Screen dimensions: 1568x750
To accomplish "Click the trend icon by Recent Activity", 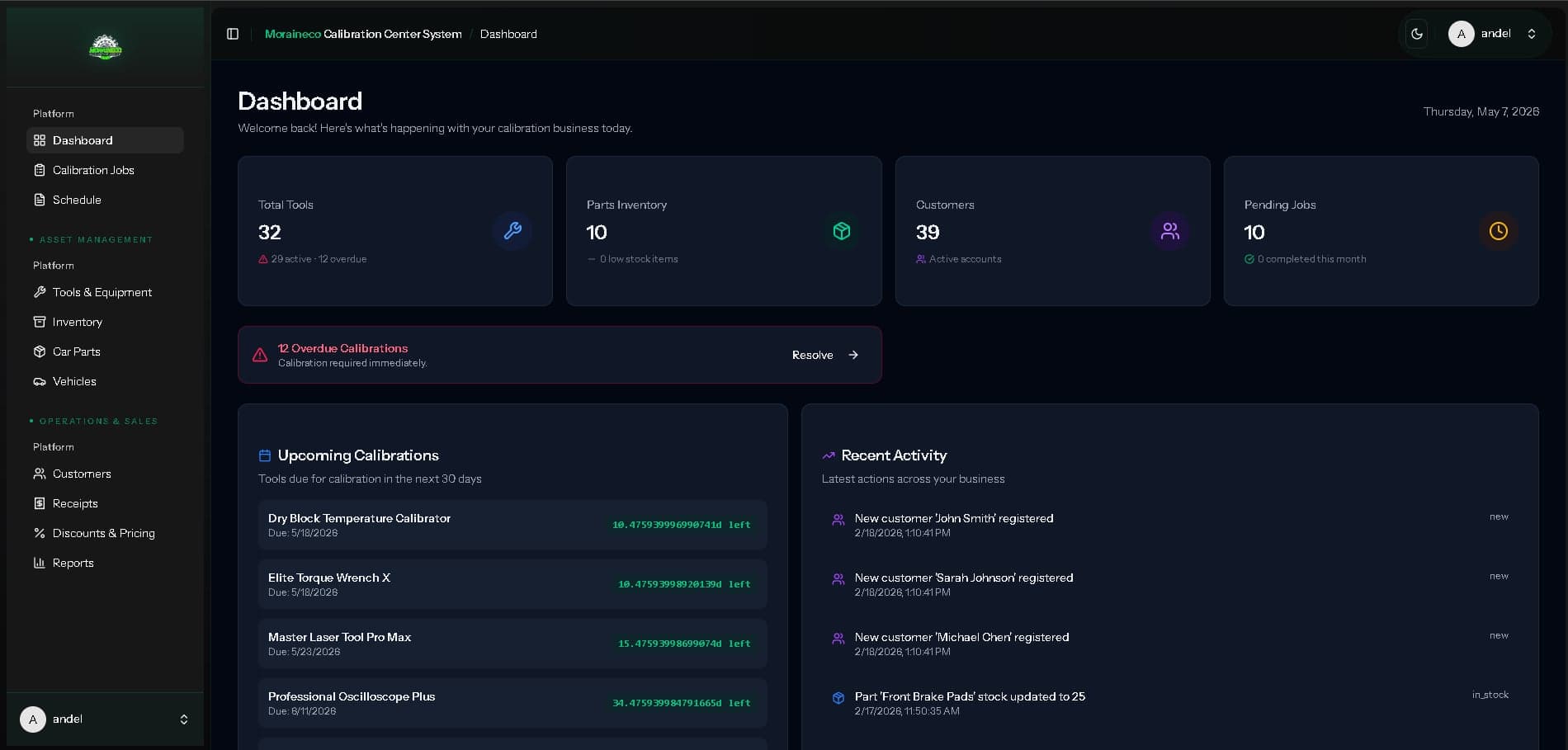I will [x=829, y=455].
